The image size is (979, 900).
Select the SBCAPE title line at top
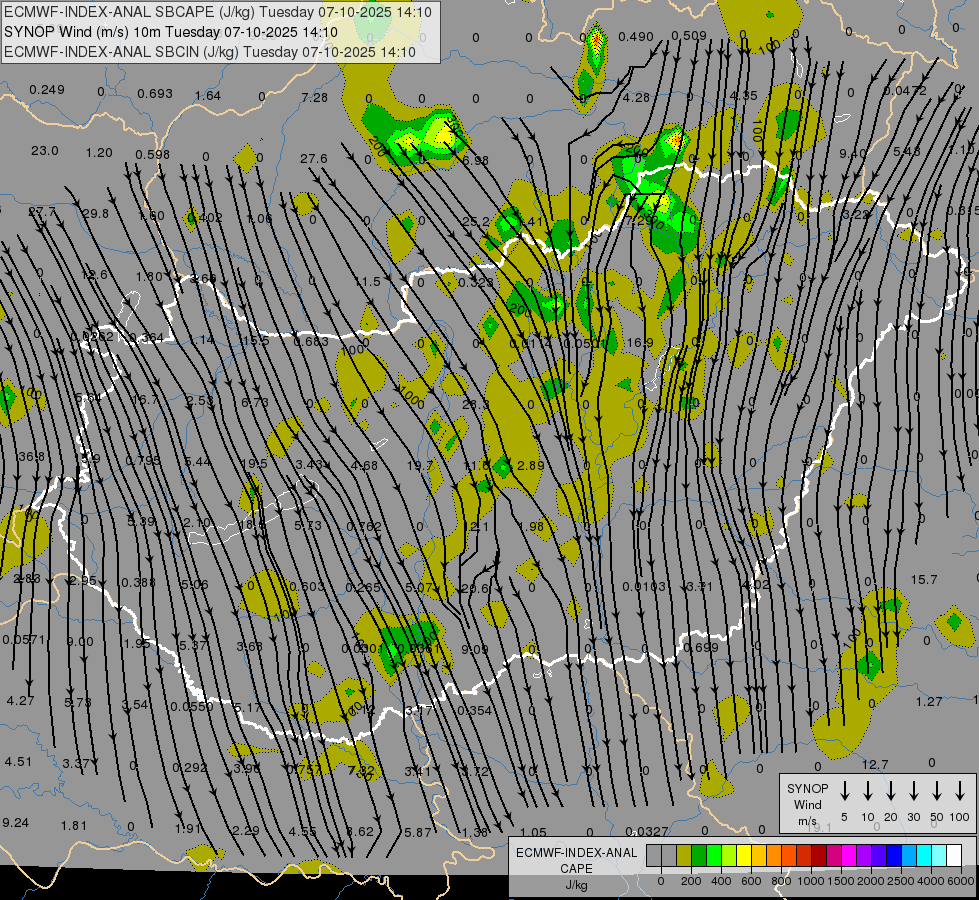[x=217, y=12]
